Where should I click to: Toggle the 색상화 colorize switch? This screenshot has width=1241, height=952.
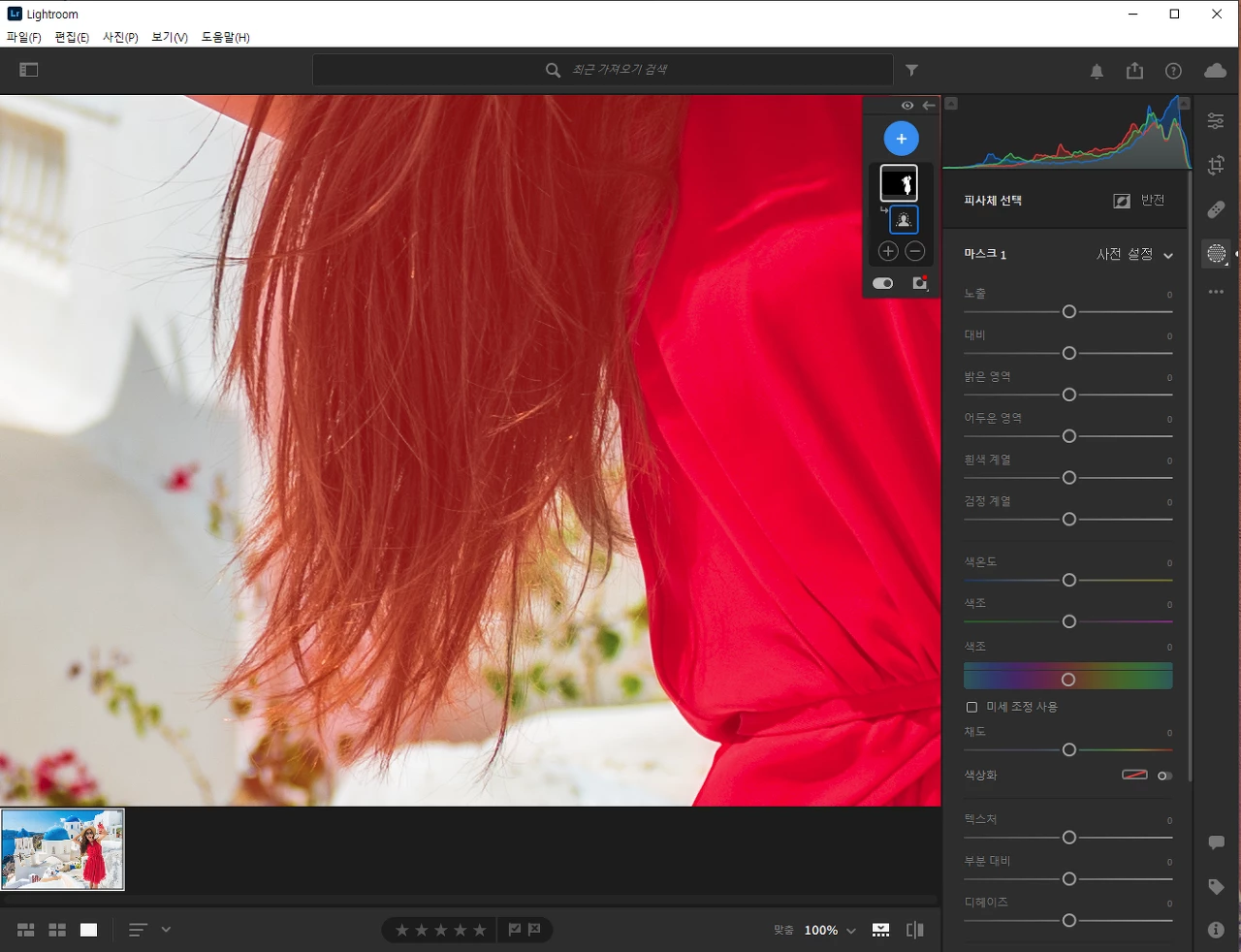pyautogui.click(x=1164, y=776)
